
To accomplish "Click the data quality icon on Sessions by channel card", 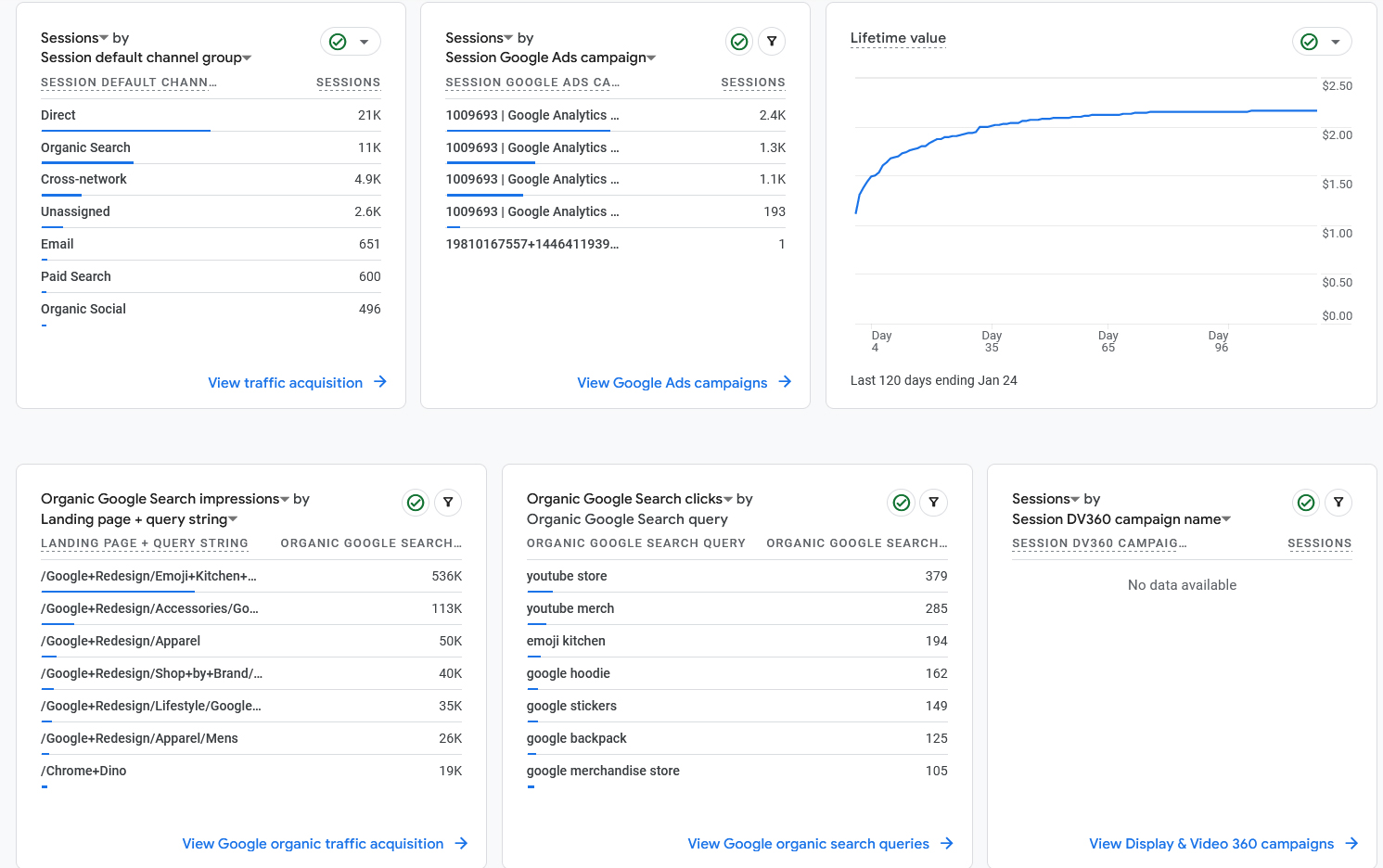I will [x=339, y=41].
